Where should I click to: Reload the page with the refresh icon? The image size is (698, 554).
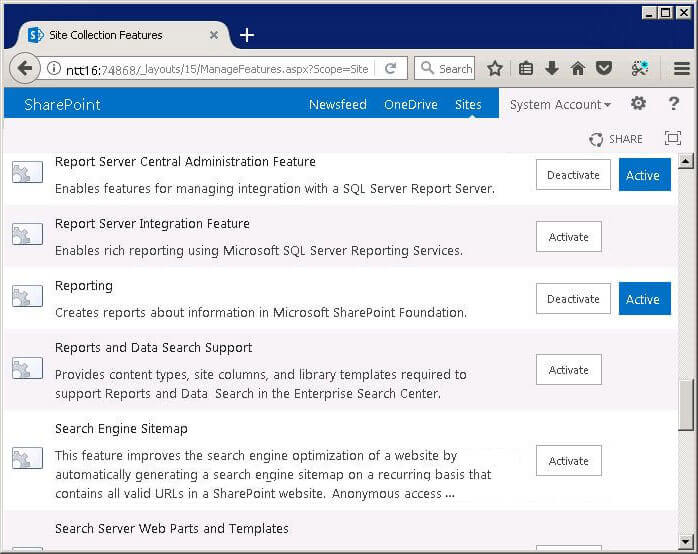click(x=390, y=68)
